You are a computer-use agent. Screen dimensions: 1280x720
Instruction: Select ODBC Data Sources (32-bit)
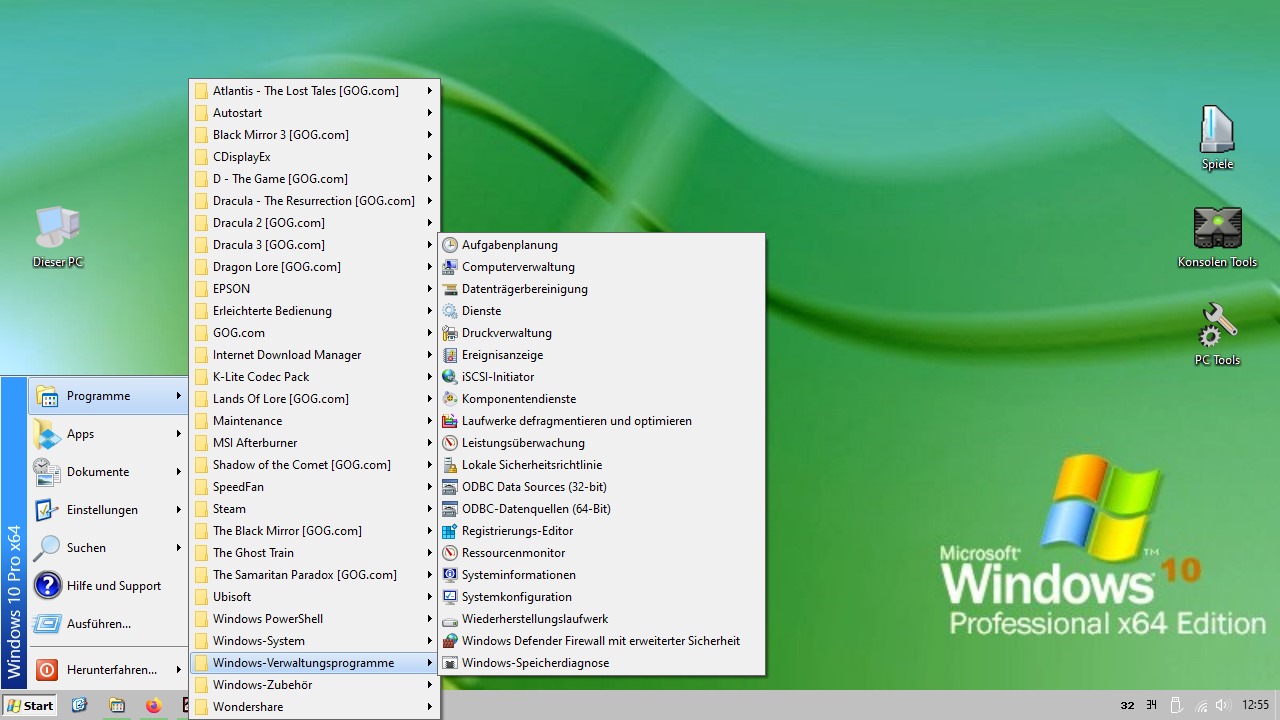click(x=602, y=487)
